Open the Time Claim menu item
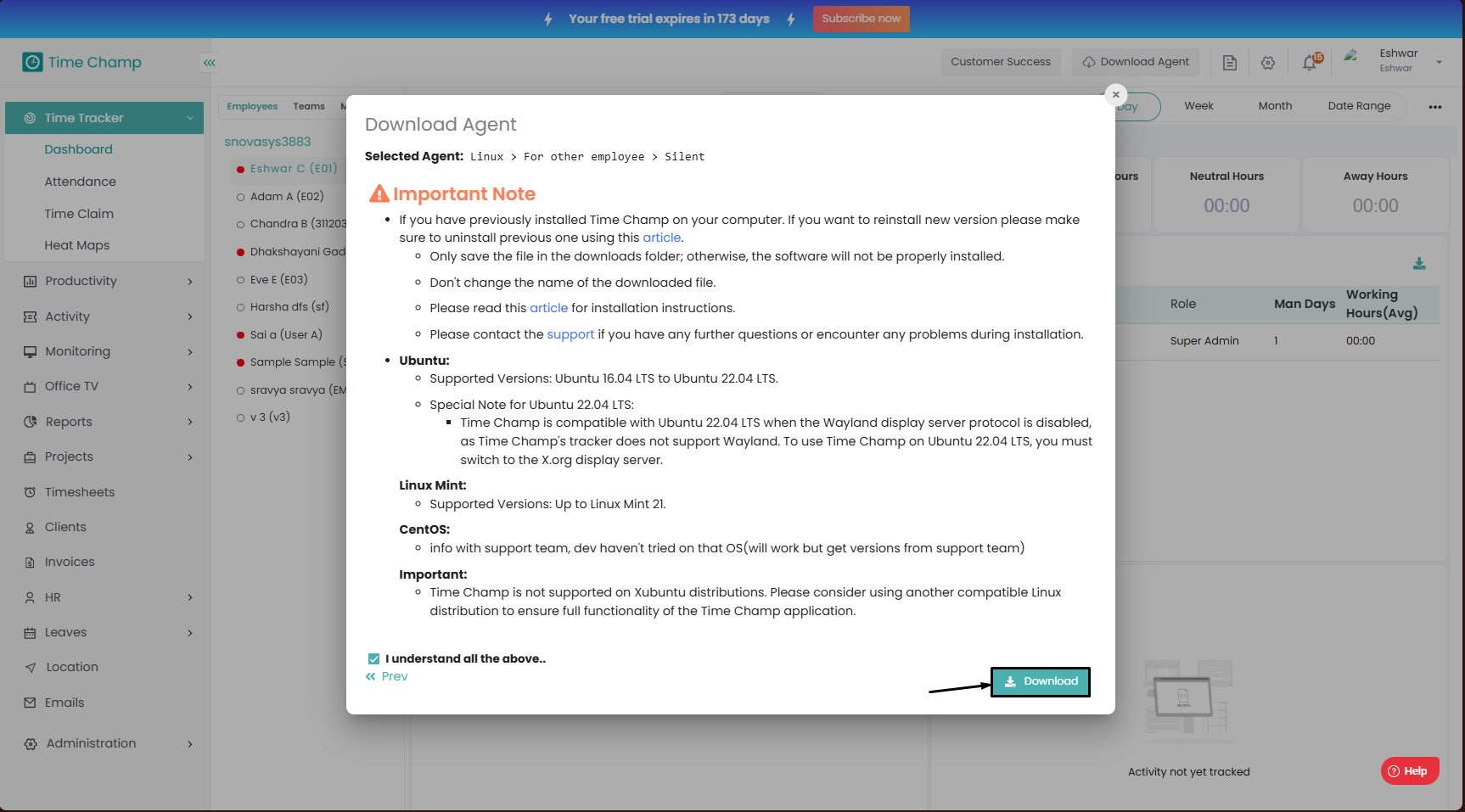1465x812 pixels. [x=79, y=214]
